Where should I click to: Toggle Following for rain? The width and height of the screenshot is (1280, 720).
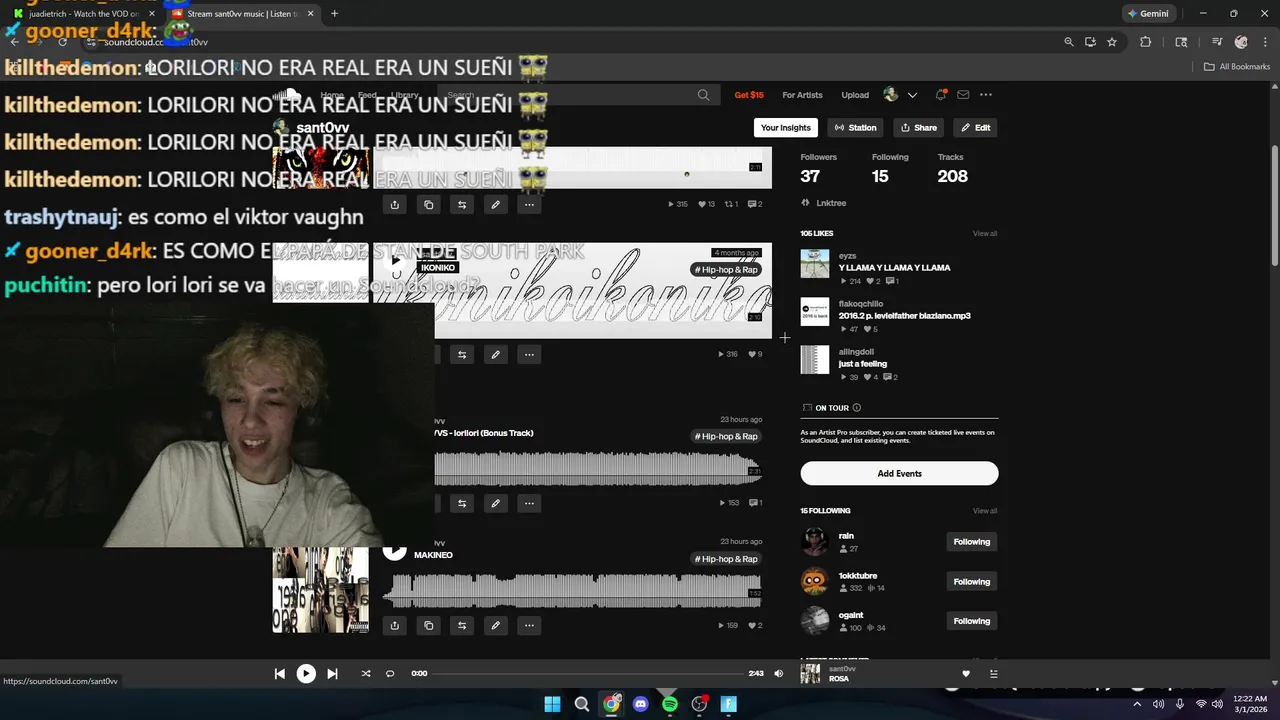pyautogui.click(x=971, y=542)
